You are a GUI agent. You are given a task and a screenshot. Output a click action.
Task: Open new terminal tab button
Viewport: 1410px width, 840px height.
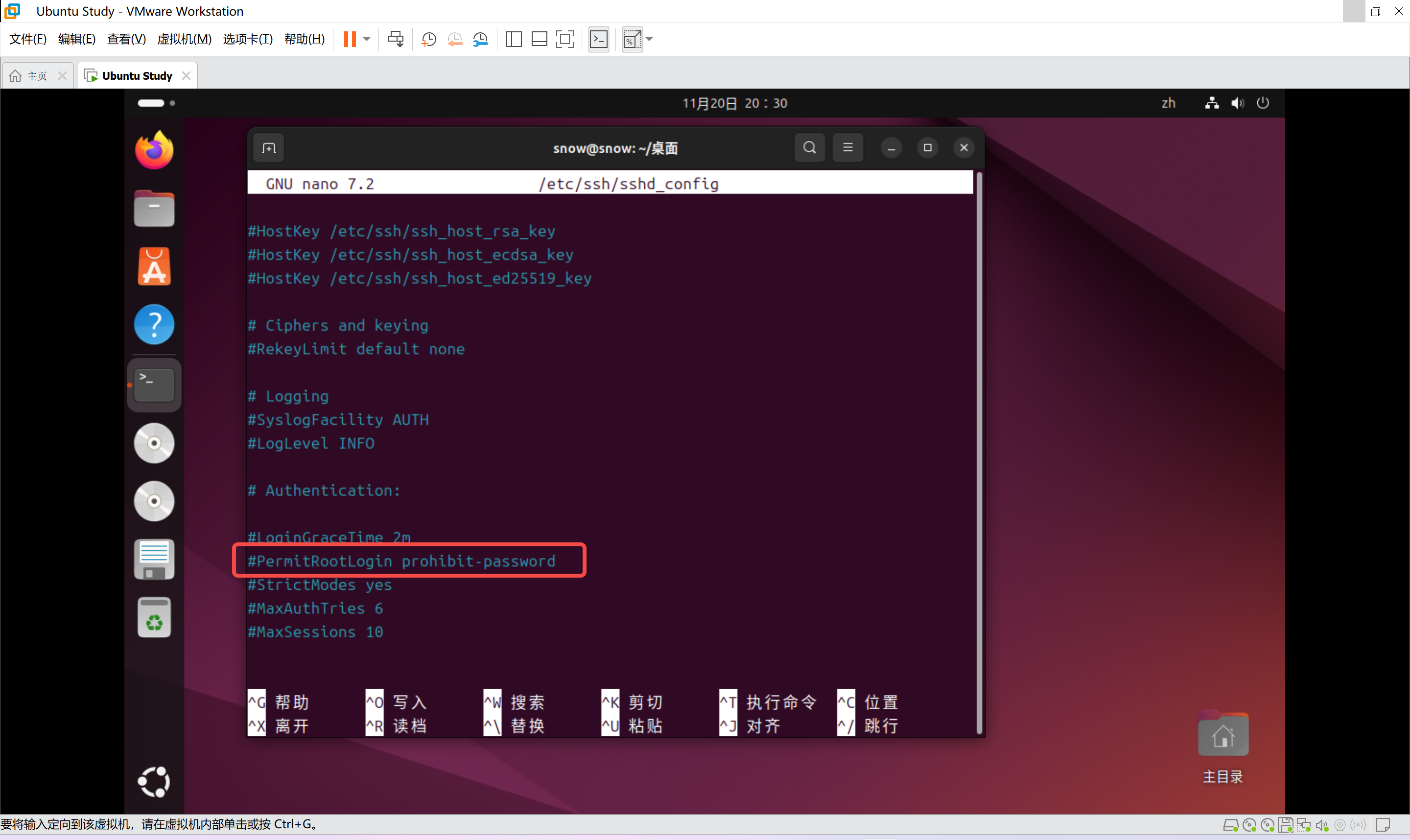[269, 148]
